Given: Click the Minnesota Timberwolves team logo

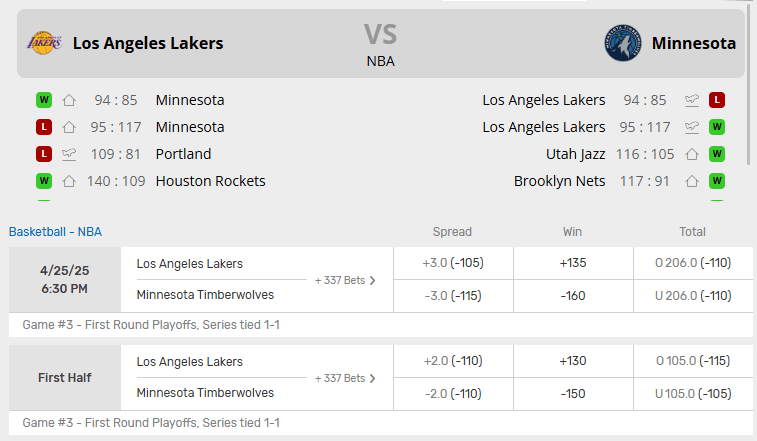Looking at the screenshot, I should pos(622,43).
